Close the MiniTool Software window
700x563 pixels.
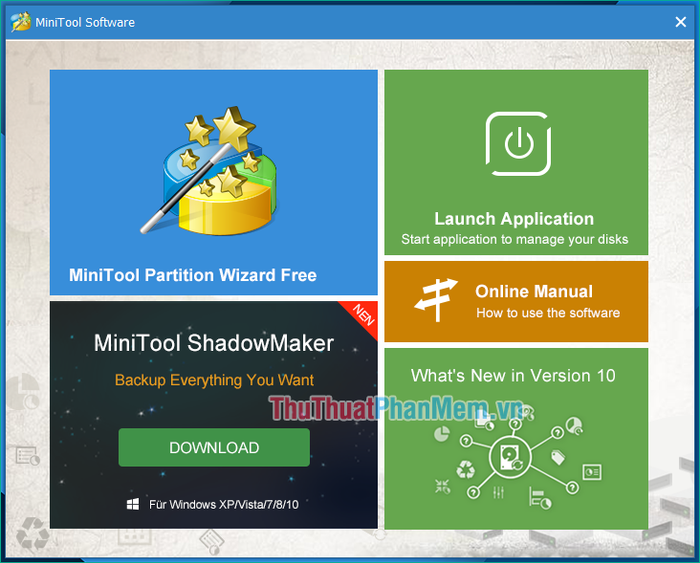coord(680,22)
